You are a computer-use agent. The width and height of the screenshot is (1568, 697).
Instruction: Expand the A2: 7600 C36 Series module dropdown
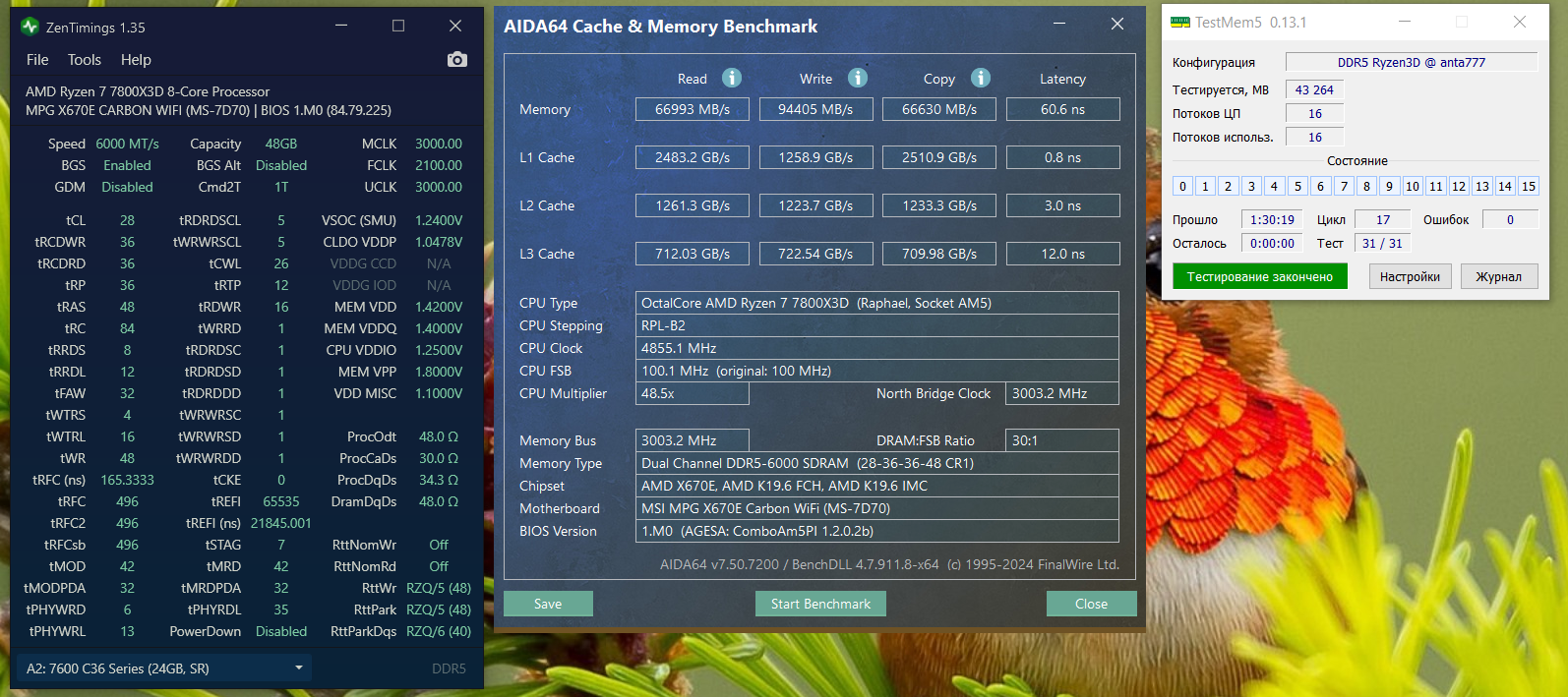coord(164,668)
